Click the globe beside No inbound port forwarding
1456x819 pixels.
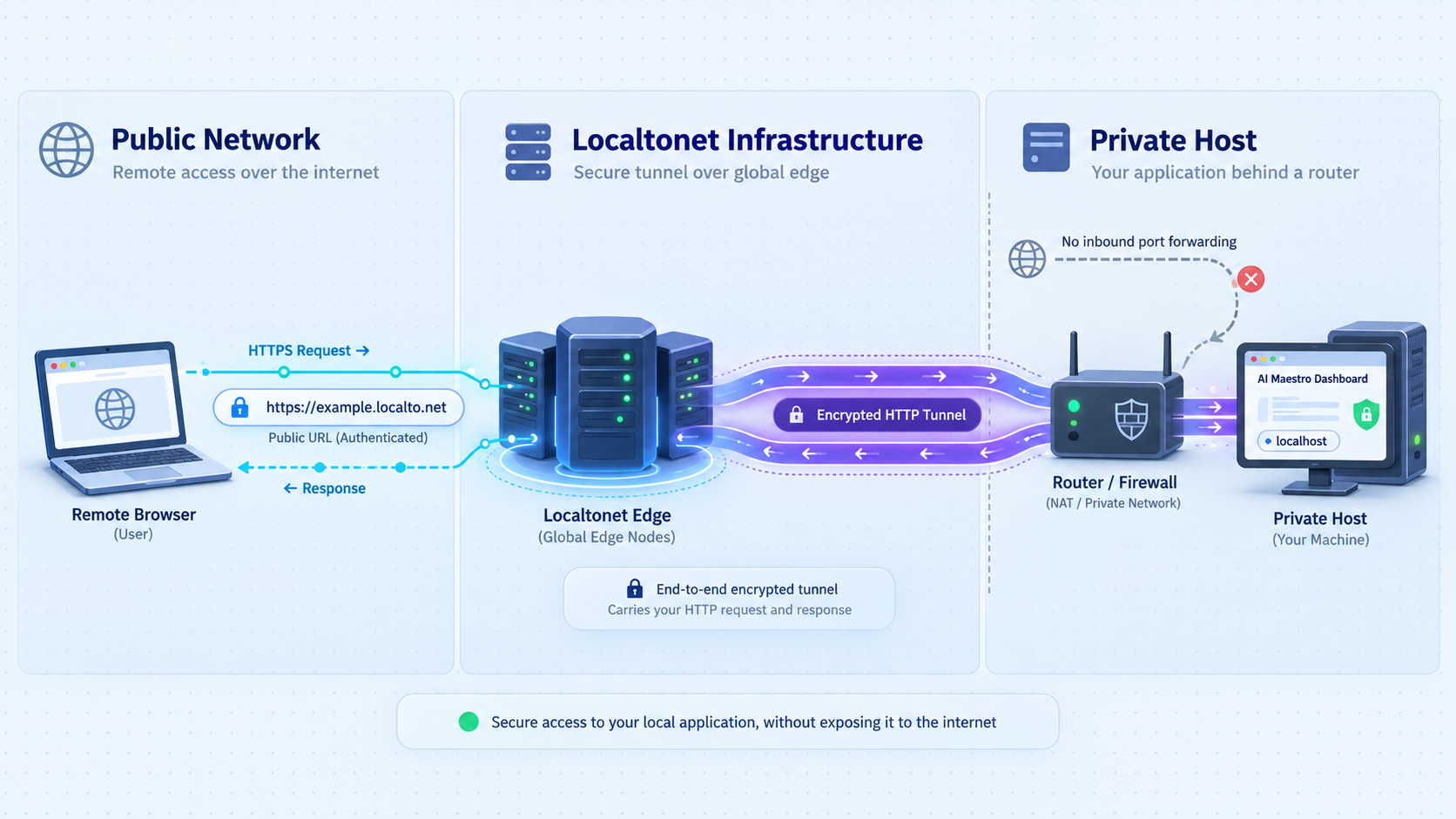[1027, 259]
